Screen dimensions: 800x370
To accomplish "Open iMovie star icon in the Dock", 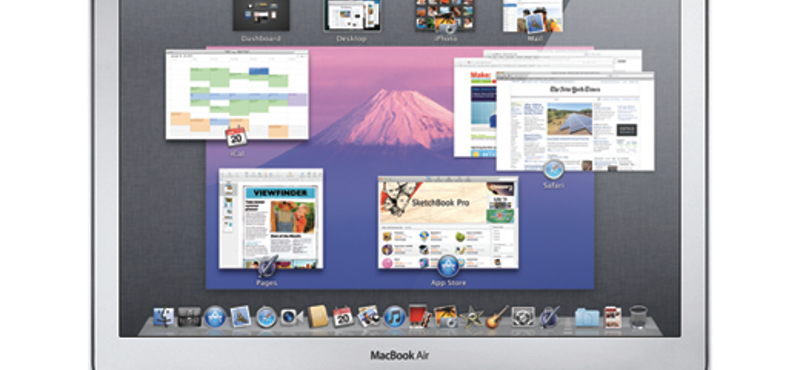I will click(471, 317).
